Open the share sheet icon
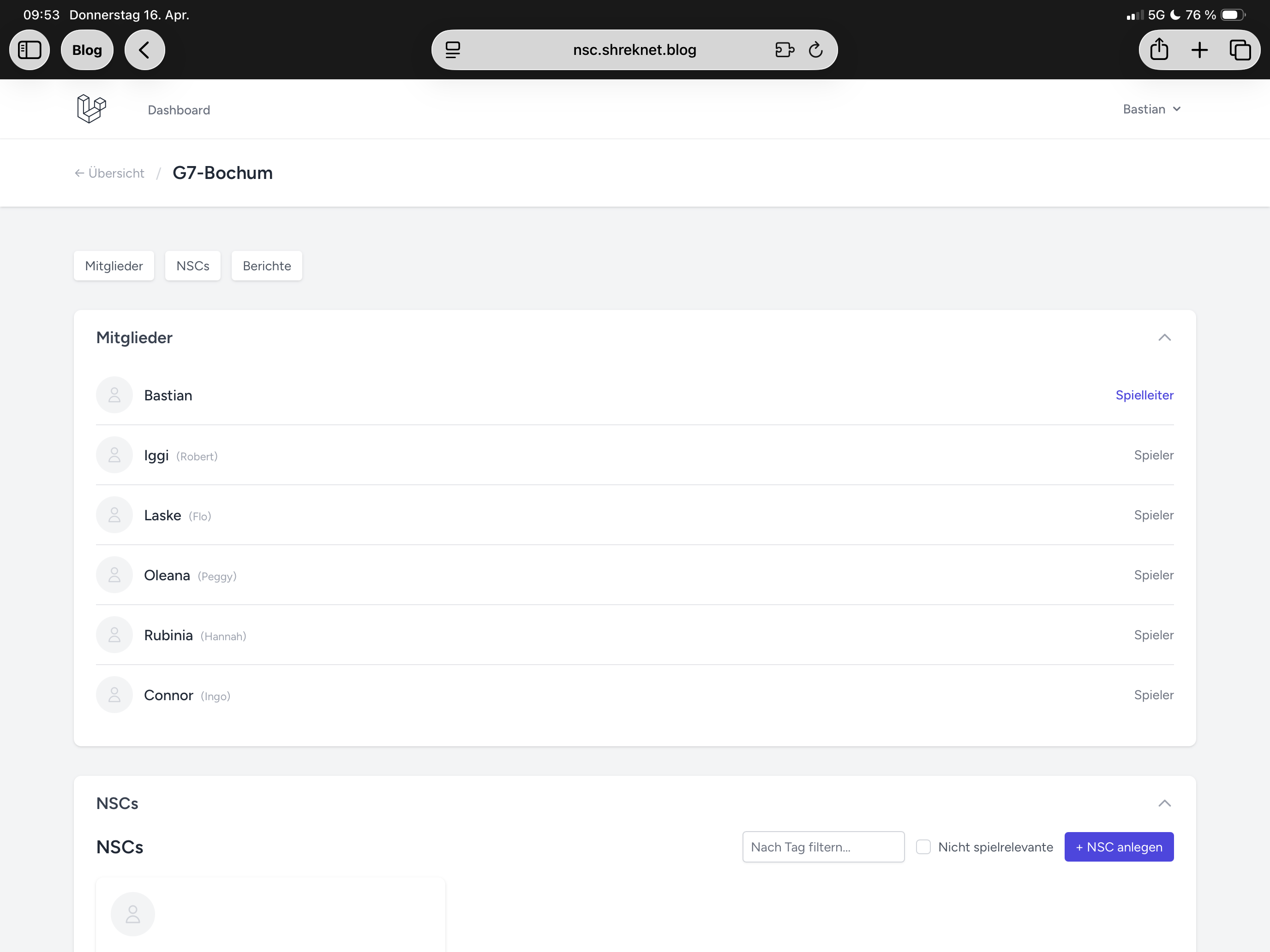The image size is (1270, 952). (1159, 50)
